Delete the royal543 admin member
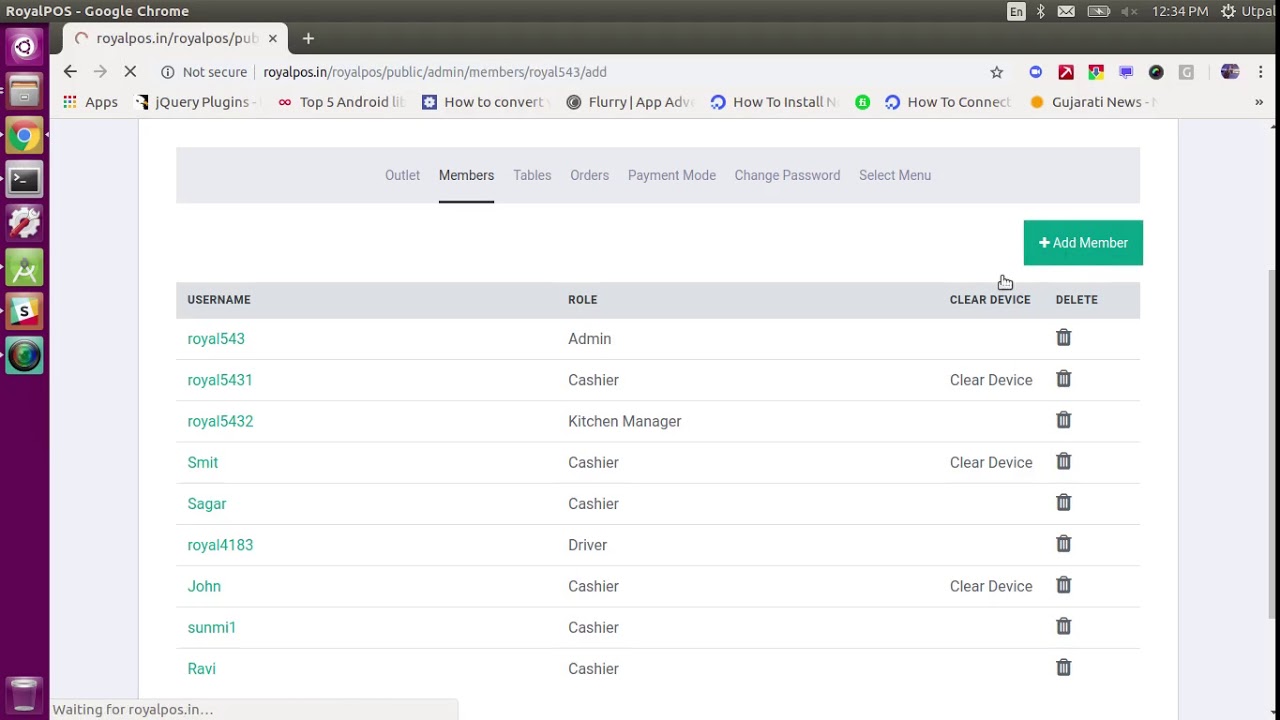This screenshot has width=1280, height=720. [1063, 338]
